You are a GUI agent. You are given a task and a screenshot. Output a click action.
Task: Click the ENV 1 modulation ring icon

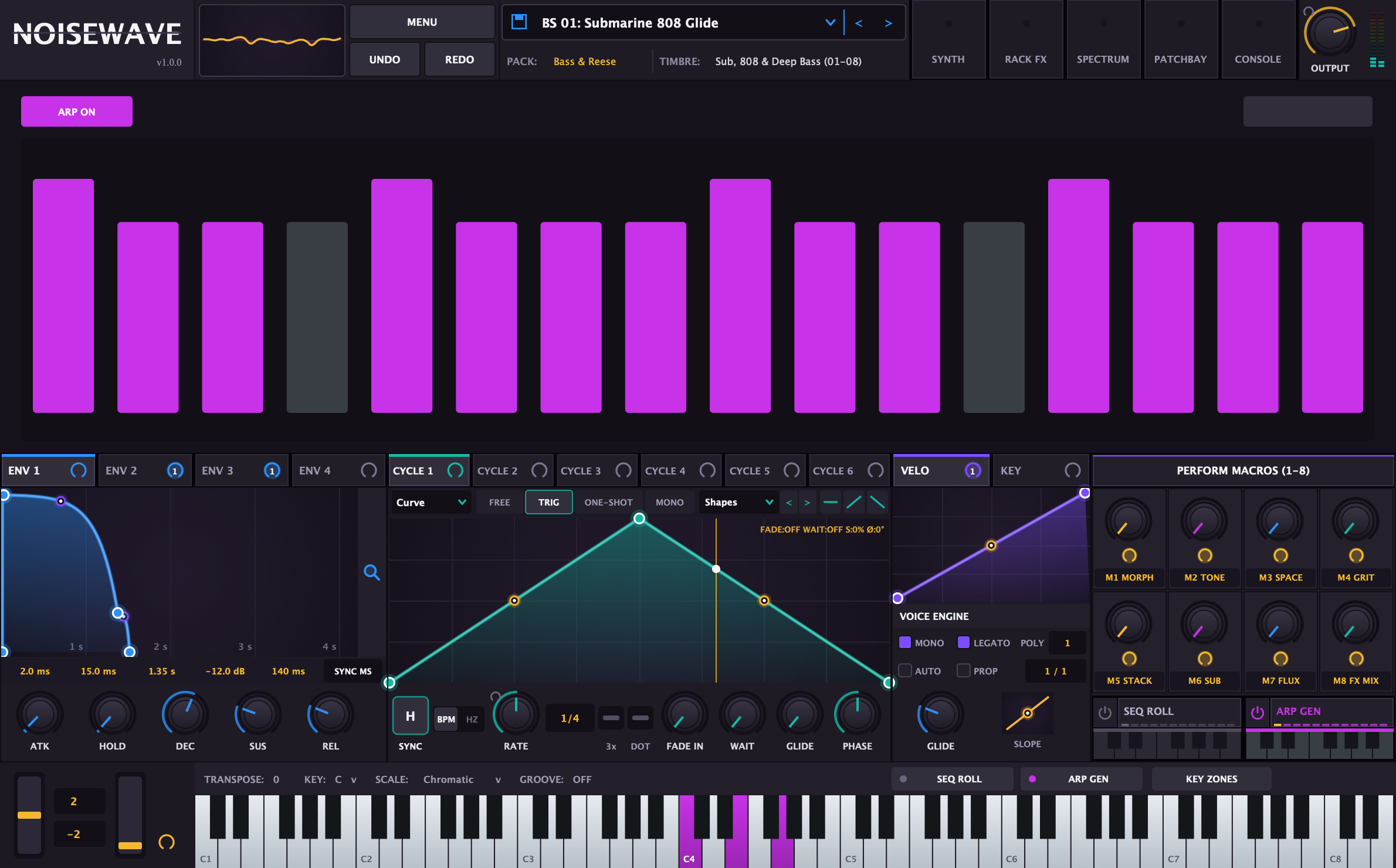click(x=79, y=470)
